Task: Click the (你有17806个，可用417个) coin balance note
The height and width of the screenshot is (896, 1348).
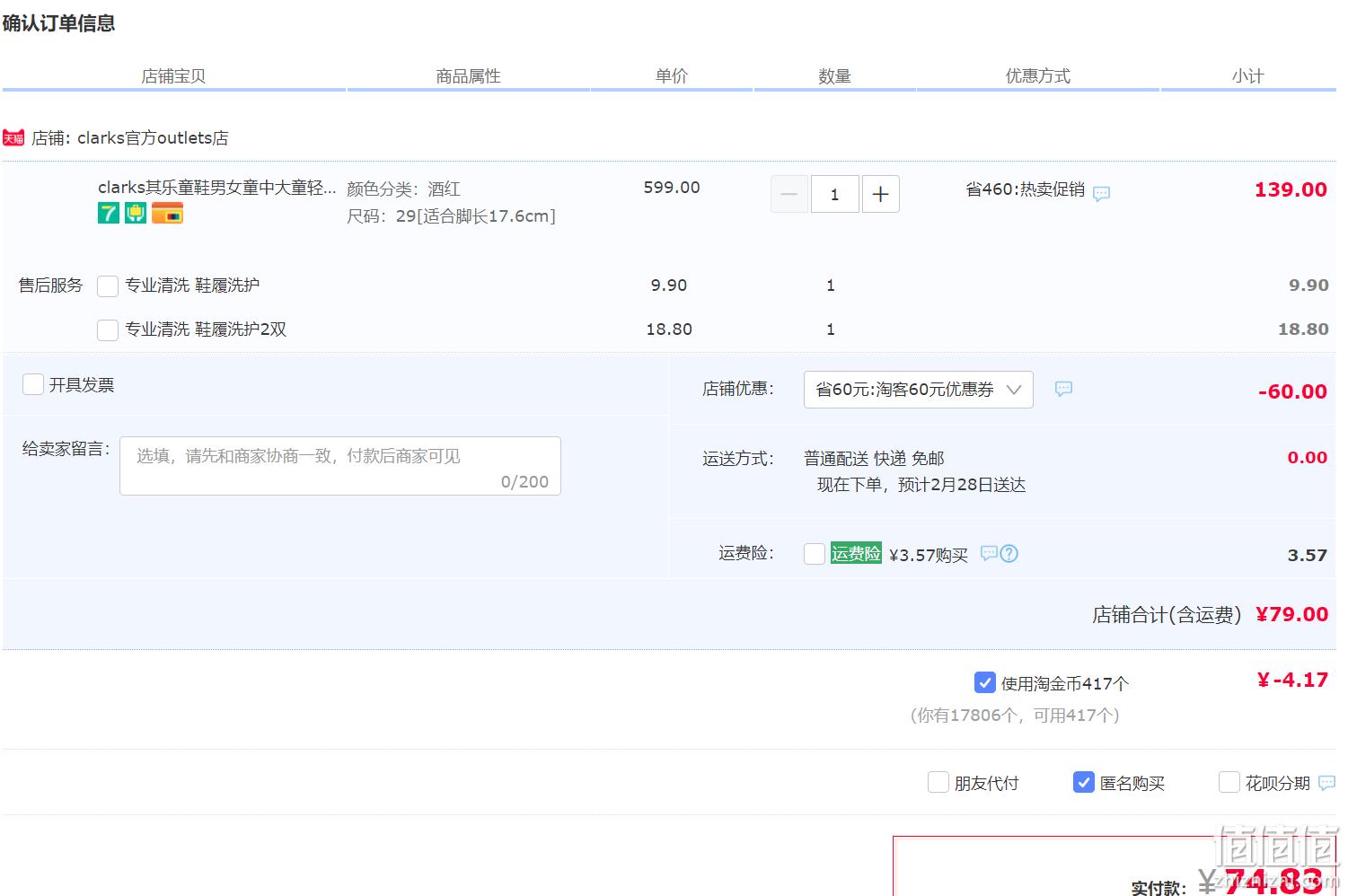Action: click(x=1015, y=716)
